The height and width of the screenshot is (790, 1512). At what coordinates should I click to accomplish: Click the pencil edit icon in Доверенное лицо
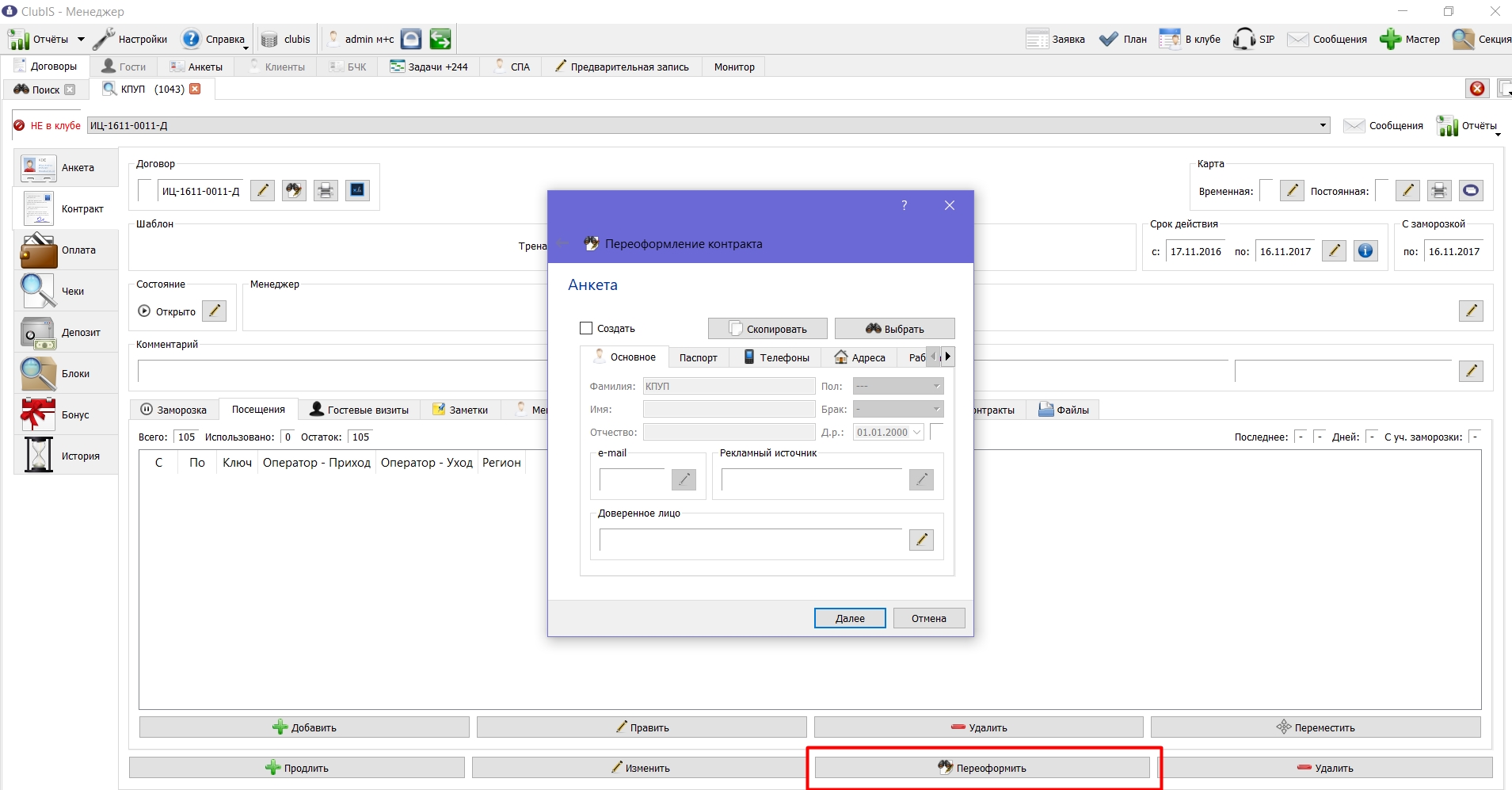(x=921, y=540)
